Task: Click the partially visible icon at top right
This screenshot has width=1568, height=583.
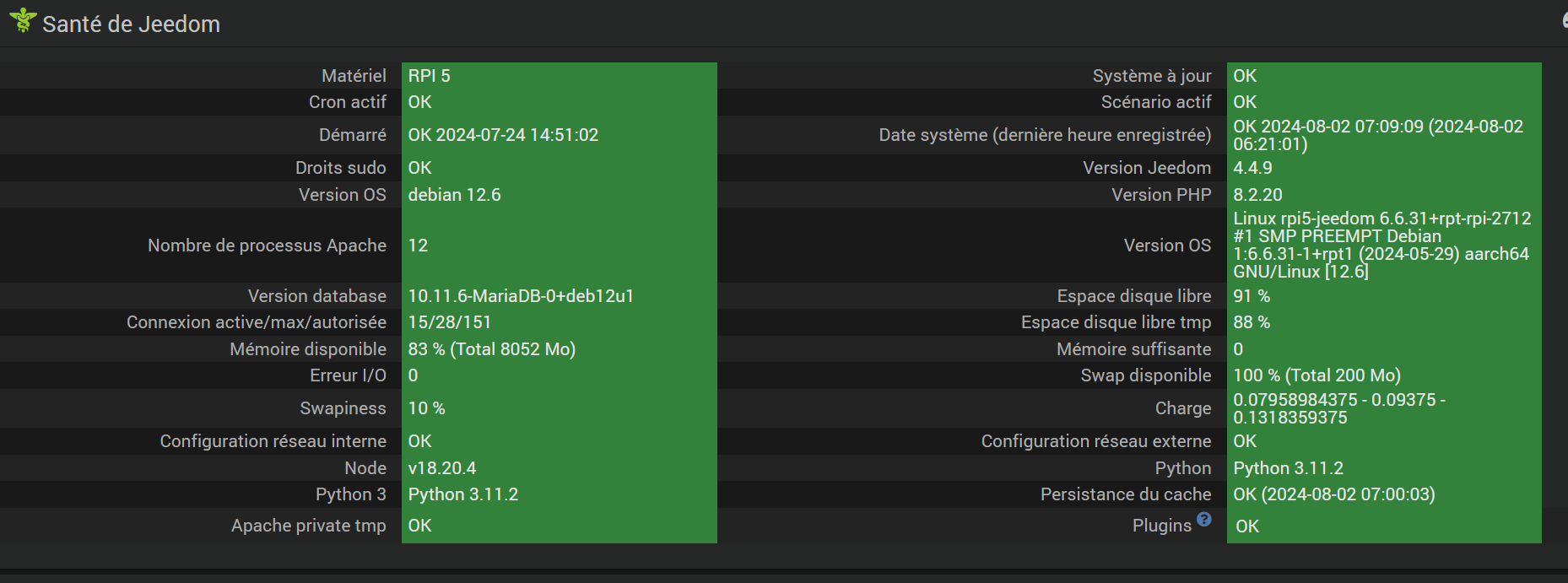Action: [x=1564, y=20]
